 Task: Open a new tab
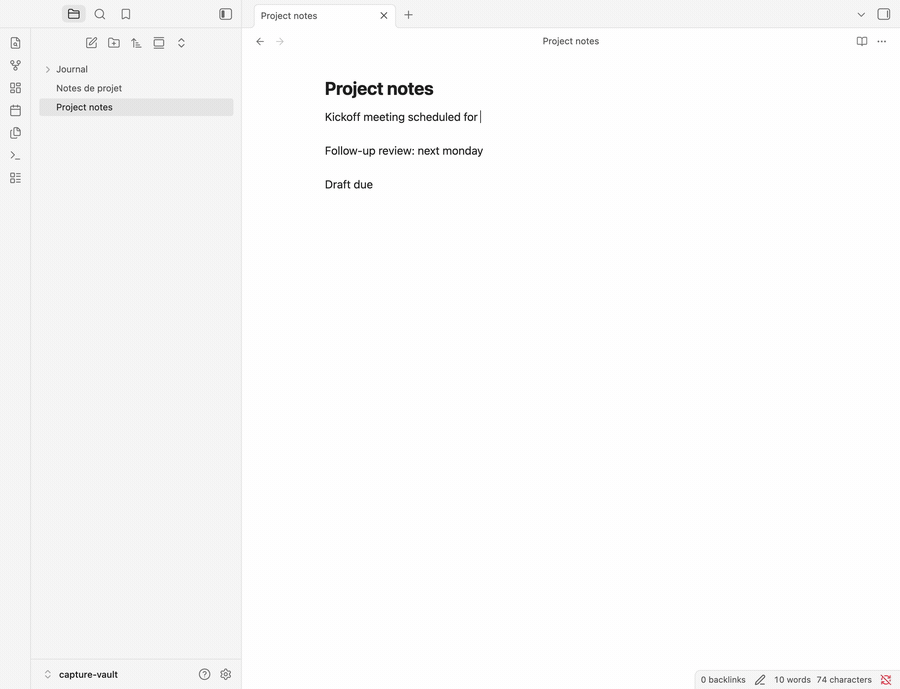pyautogui.click(x=409, y=15)
